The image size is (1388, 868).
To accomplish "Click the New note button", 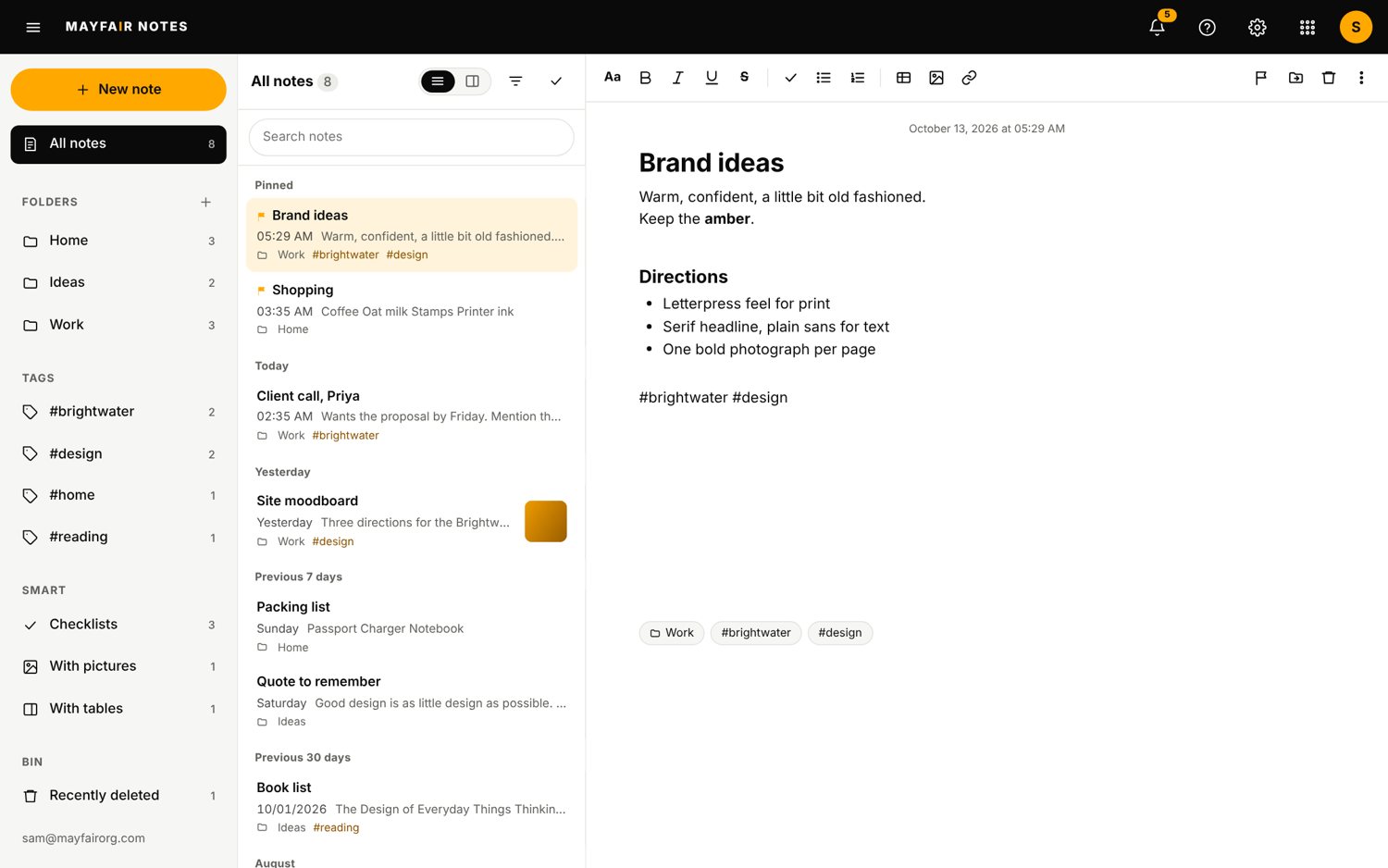I will [118, 90].
